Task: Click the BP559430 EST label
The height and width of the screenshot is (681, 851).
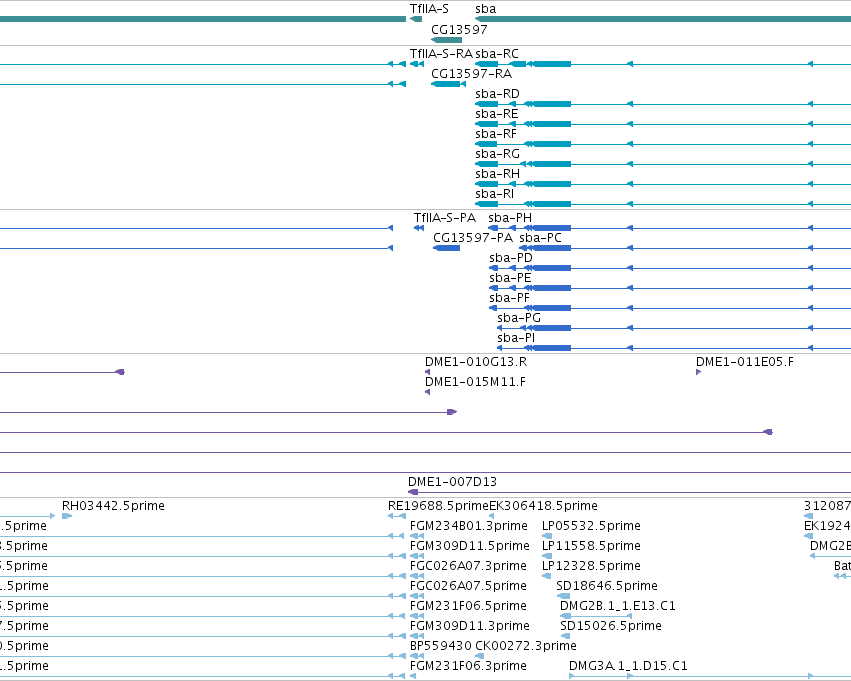Action: point(441,646)
